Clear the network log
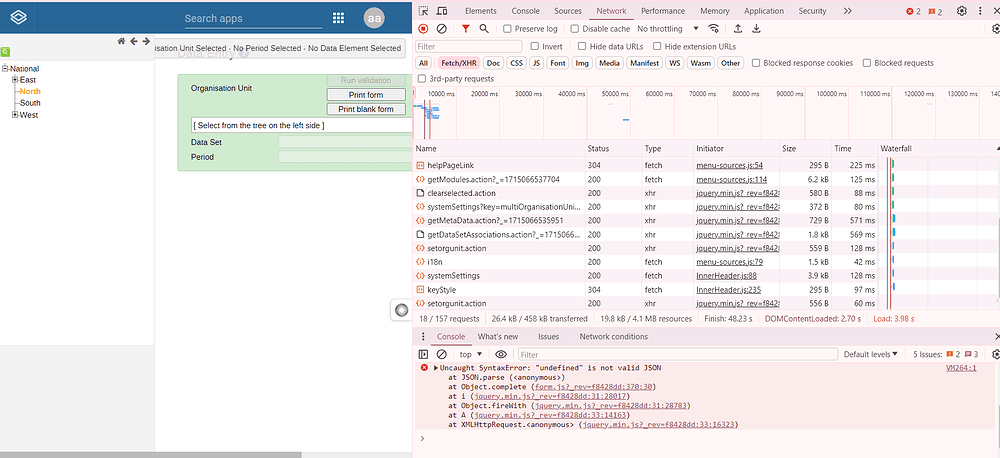1000x458 pixels. point(441,29)
